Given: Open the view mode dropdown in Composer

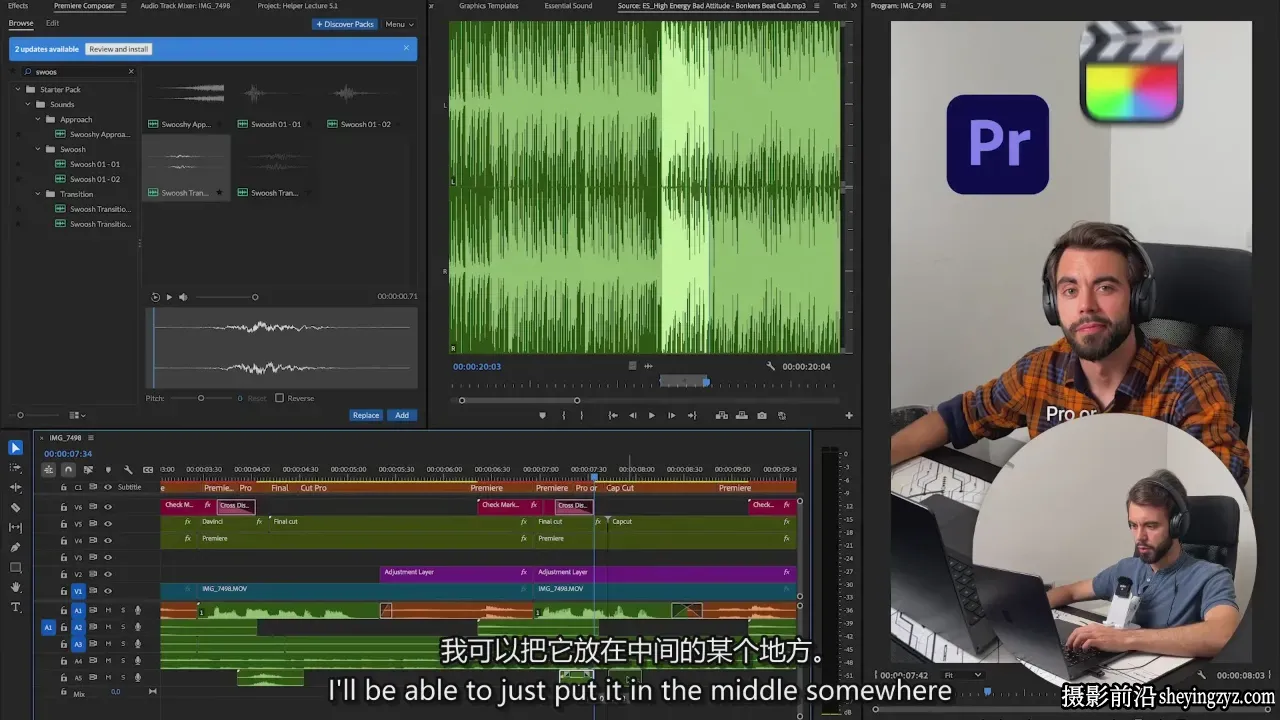Looking at the screenshot, I should coord(77,415).
